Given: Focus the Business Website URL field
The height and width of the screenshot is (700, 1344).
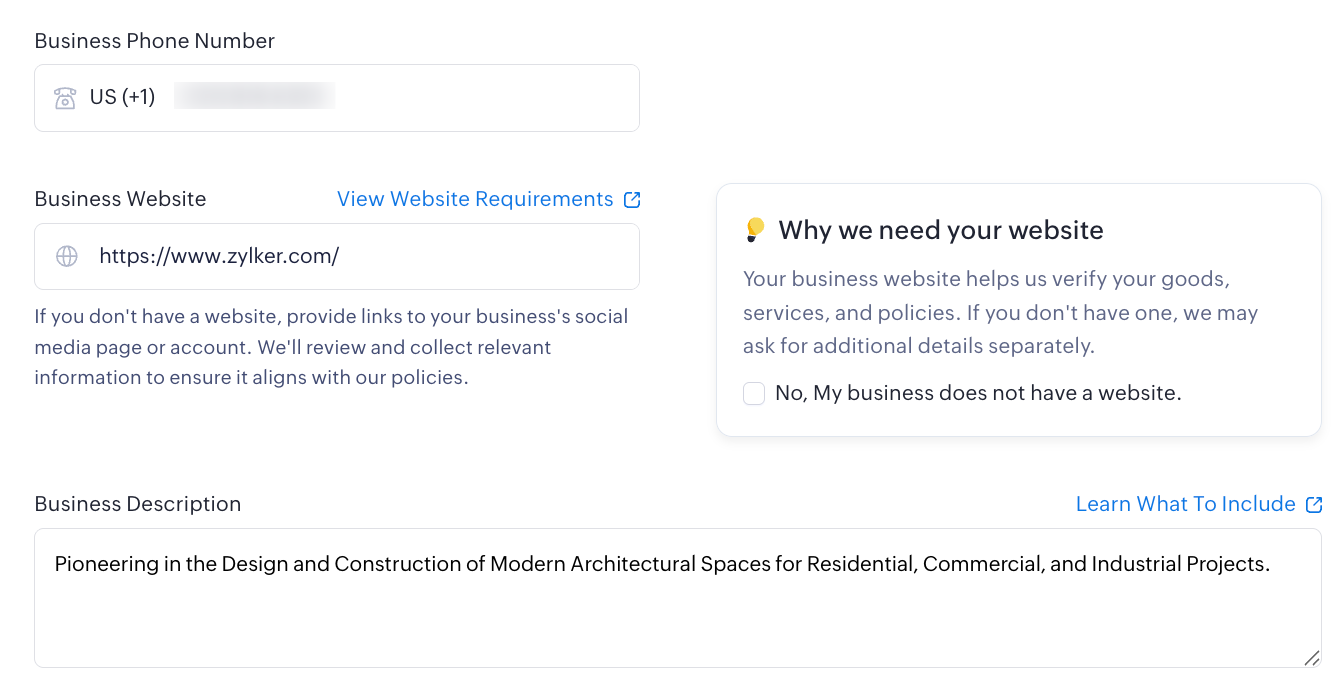Looking at the screenshot, I should click(x=360, y=256).
